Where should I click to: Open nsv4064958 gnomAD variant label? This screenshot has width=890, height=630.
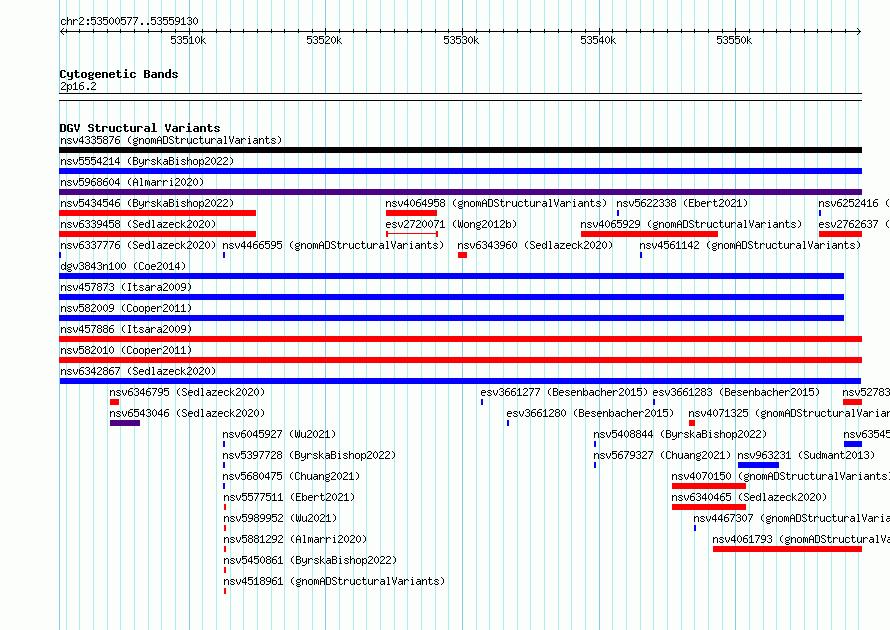point(496,203)
